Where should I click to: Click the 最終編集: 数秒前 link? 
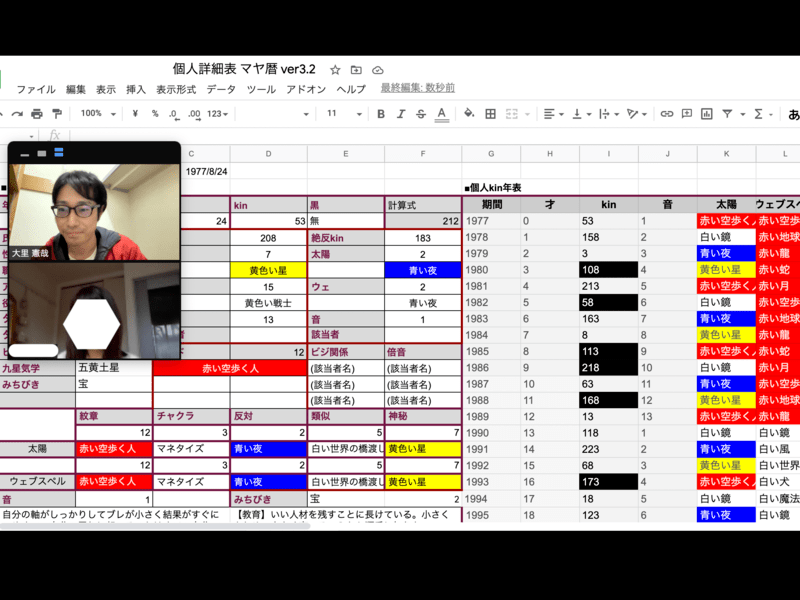pyautogui.click(x=417, y=88)
